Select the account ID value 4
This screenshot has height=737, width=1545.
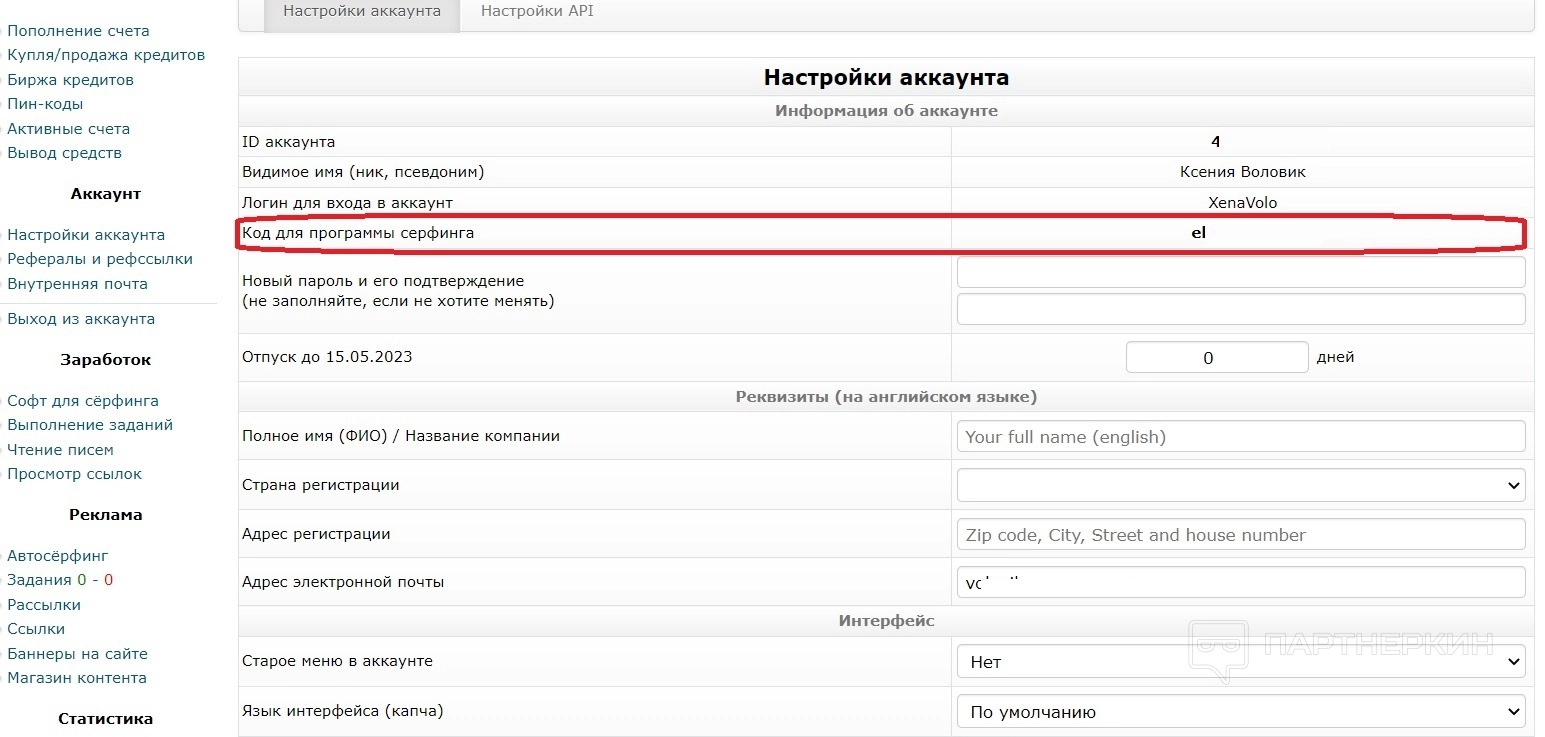pyautogui.click(x=1215, y=142)
